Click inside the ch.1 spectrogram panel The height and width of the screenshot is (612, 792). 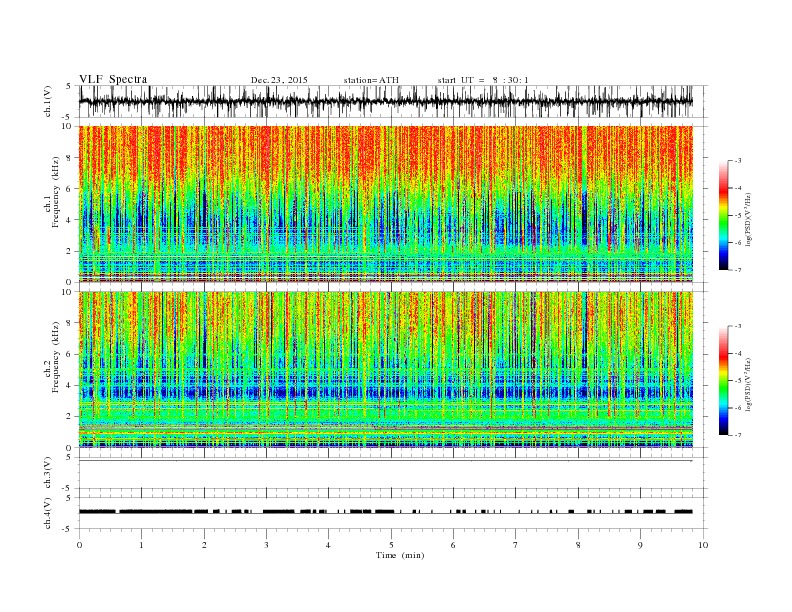(x=385, y=204)
